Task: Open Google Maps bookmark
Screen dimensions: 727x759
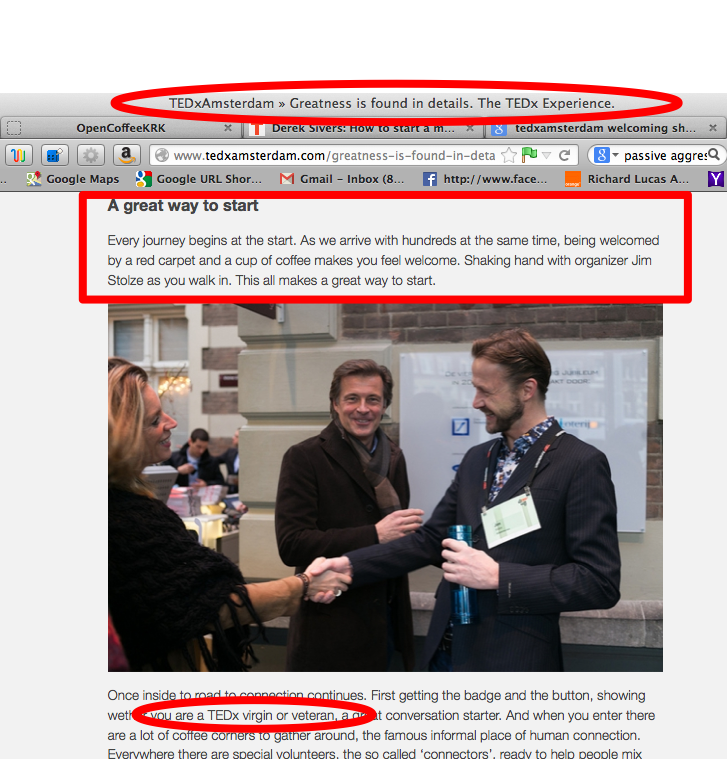Action: (73, 179)
